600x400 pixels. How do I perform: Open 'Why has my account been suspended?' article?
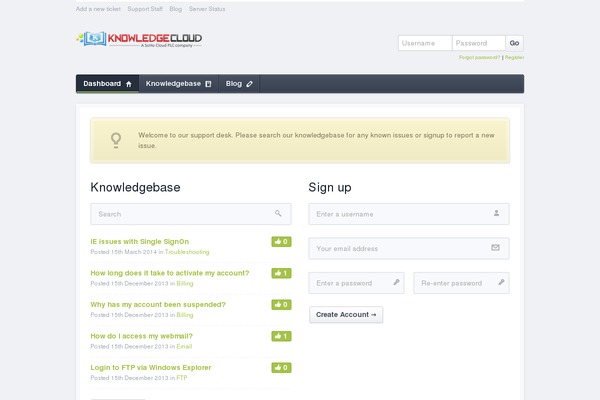158,304
